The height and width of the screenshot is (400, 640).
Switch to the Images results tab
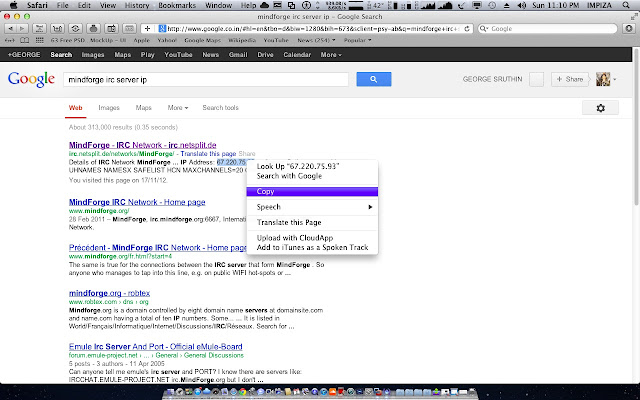(109, 108)
